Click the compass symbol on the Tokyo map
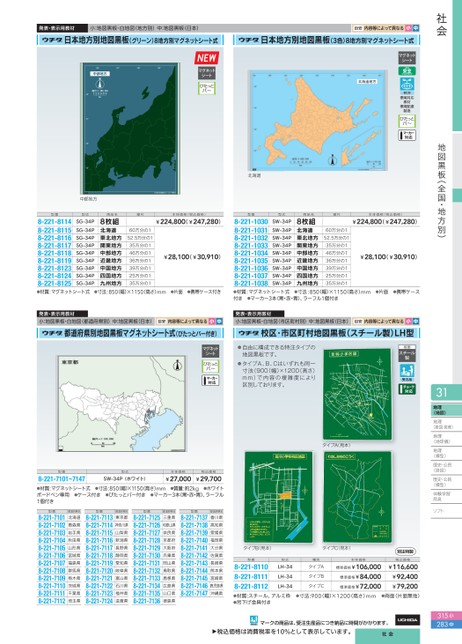This screenshot has height=644, width=462. [x=178, y=366]
